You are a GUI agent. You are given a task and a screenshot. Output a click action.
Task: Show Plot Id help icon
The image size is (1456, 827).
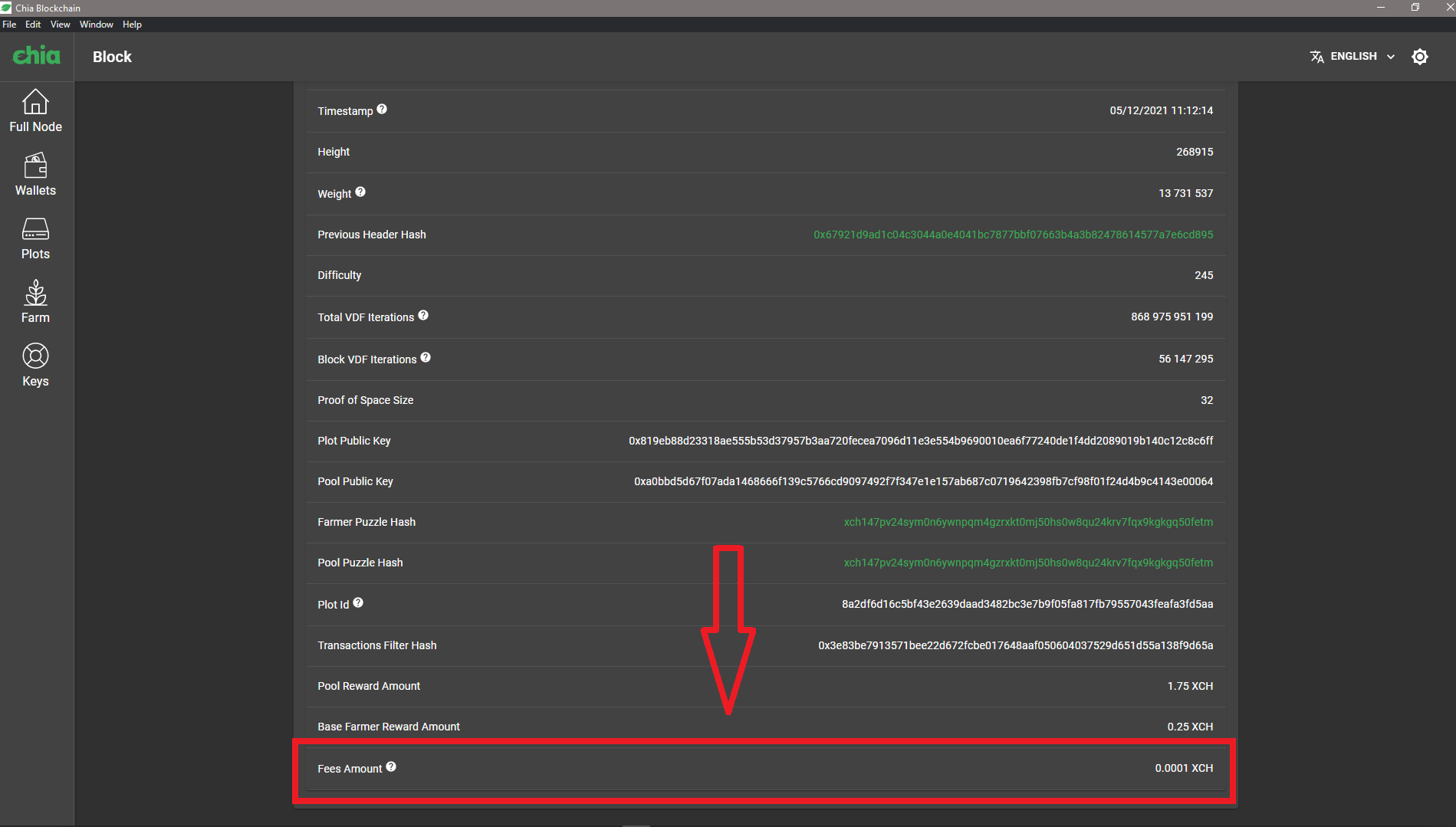358,603
